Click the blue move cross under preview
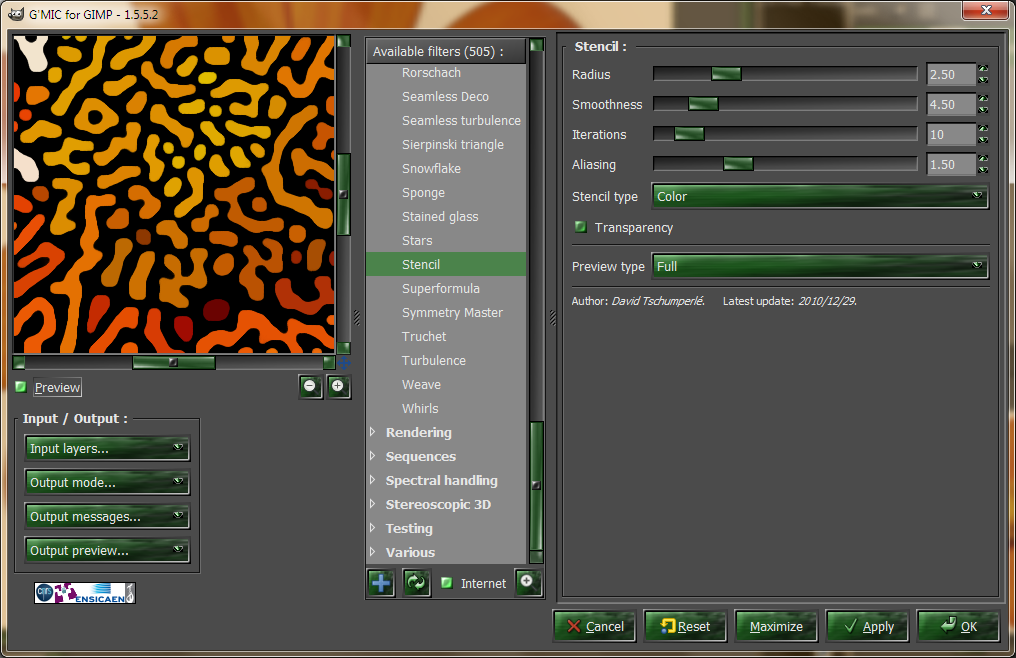1016x658 pixels. tap(344, 362)
